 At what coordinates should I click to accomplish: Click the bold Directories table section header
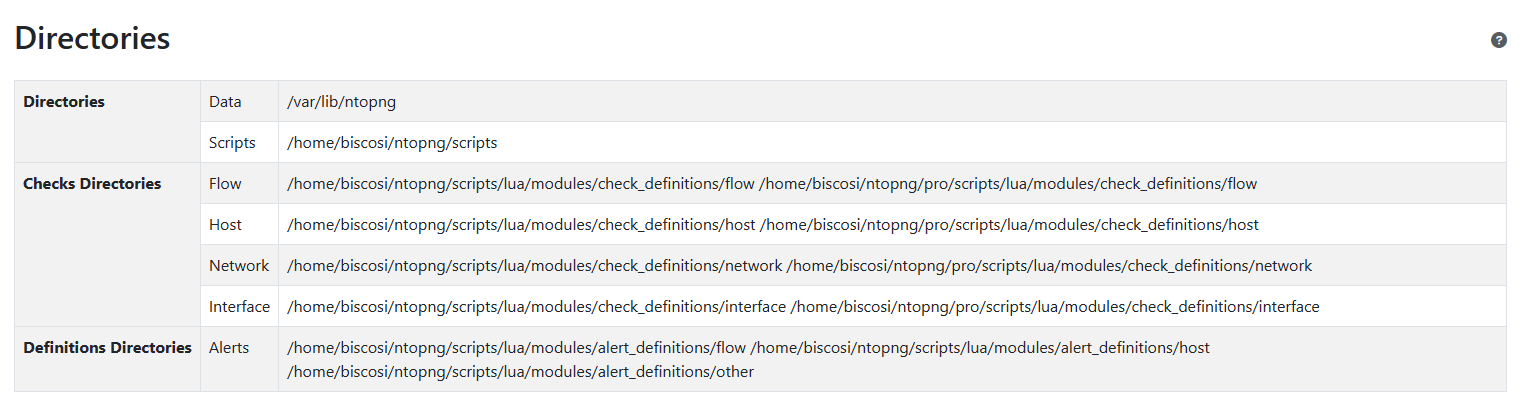pos(64,101)
